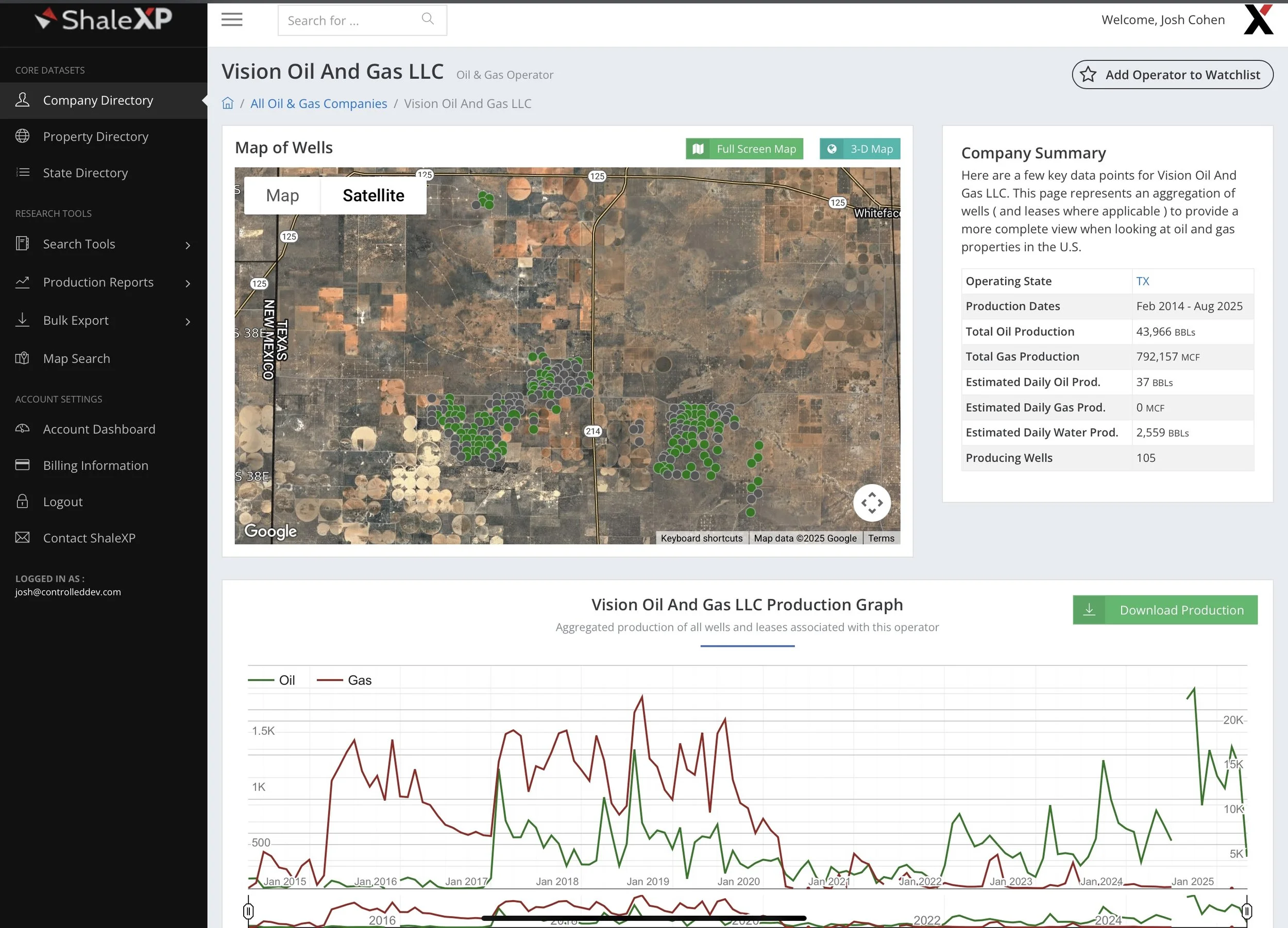Open Property Directory in the sidebar
Image resolution: width=1288 pixels, height=928 pixels.
click(x=95, y=136)
